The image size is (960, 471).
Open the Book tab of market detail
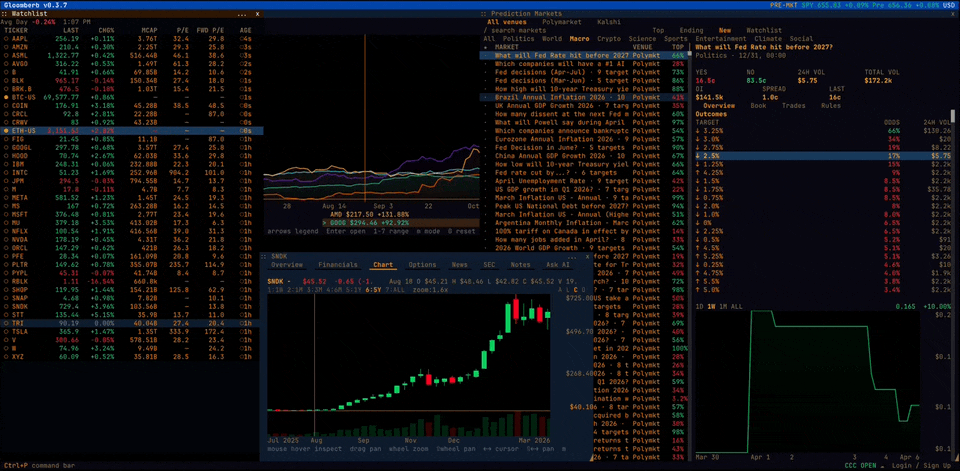click(x=758, y=105)
